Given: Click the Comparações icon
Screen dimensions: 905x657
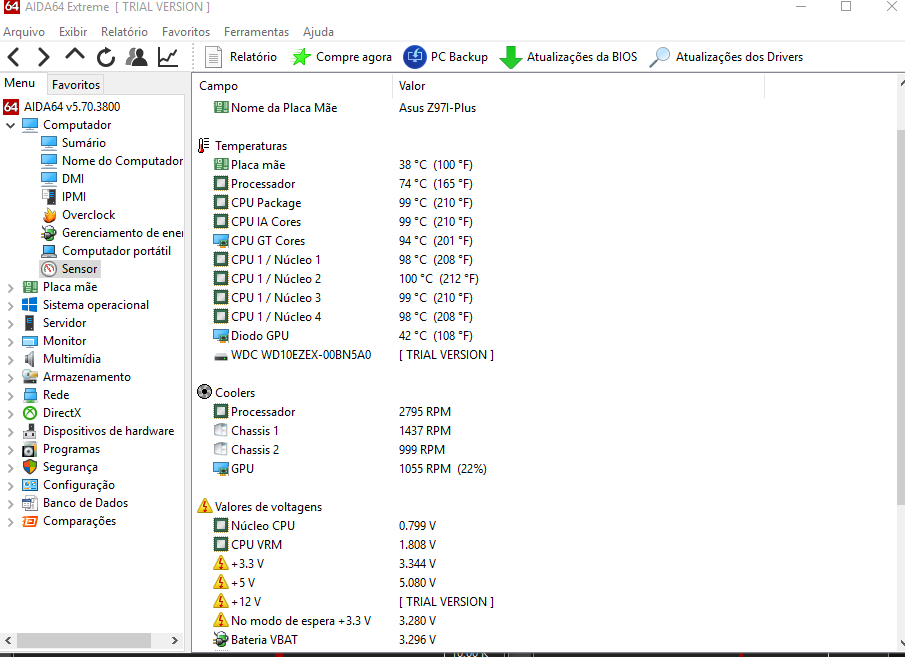Looking at the screenshot, I should [29, 521].
